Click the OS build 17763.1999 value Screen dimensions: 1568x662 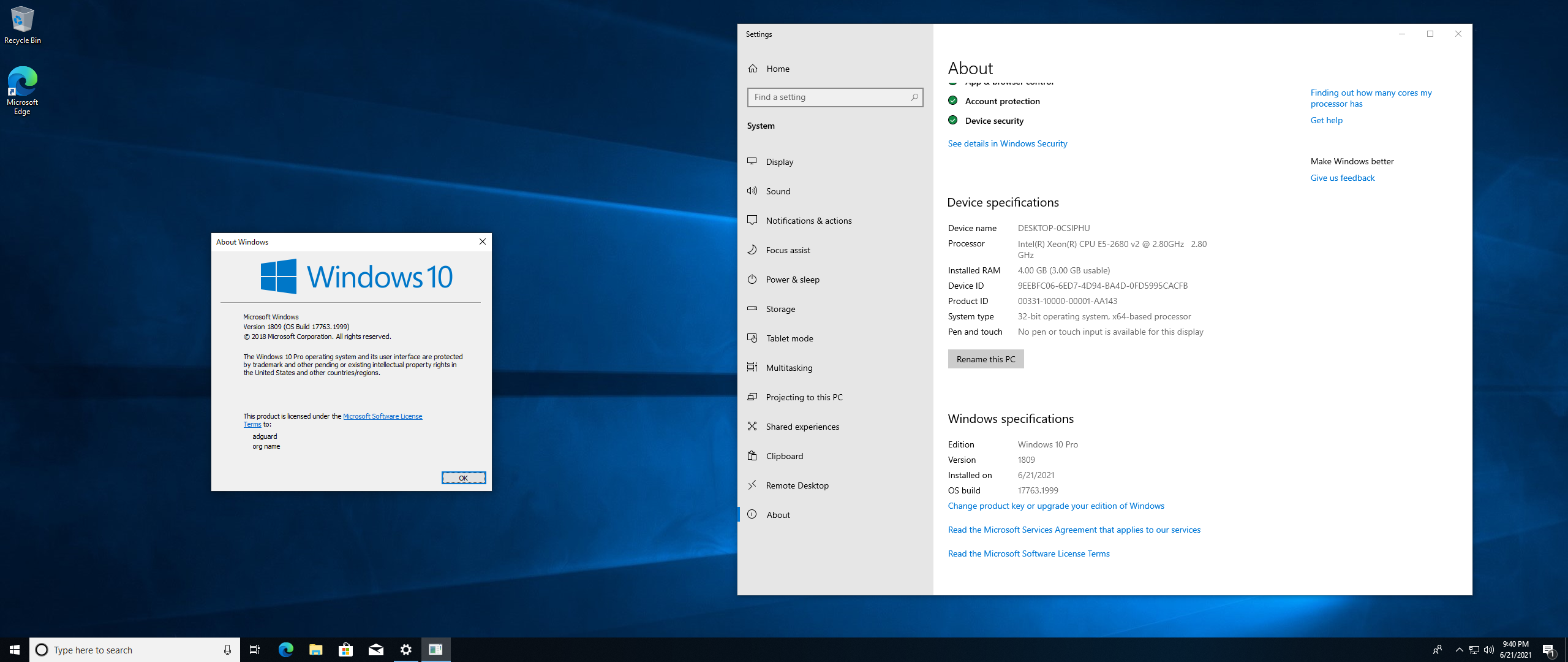(x=1038, y=490)
